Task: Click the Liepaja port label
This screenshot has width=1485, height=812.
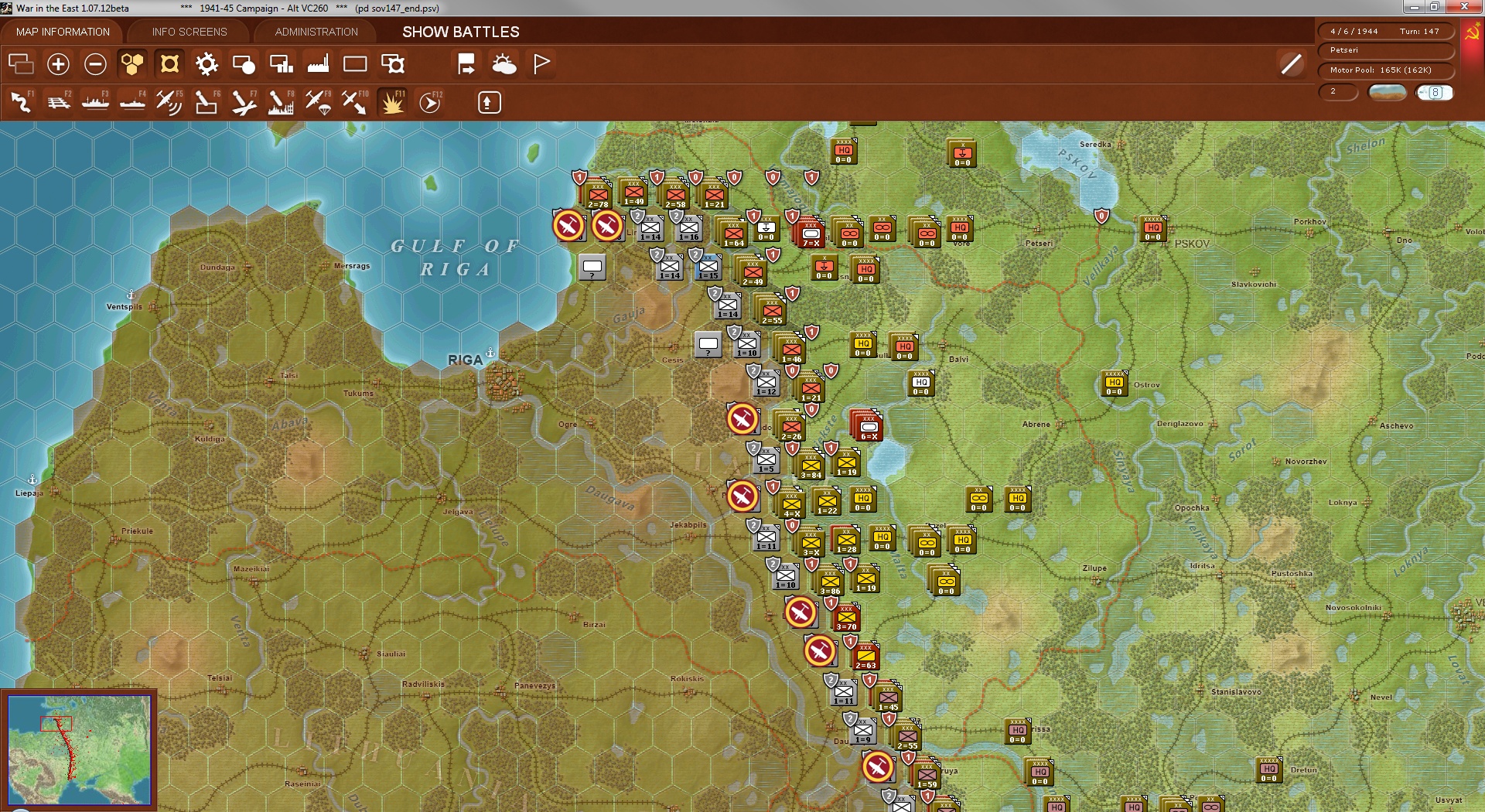Action: pos(29,493)
